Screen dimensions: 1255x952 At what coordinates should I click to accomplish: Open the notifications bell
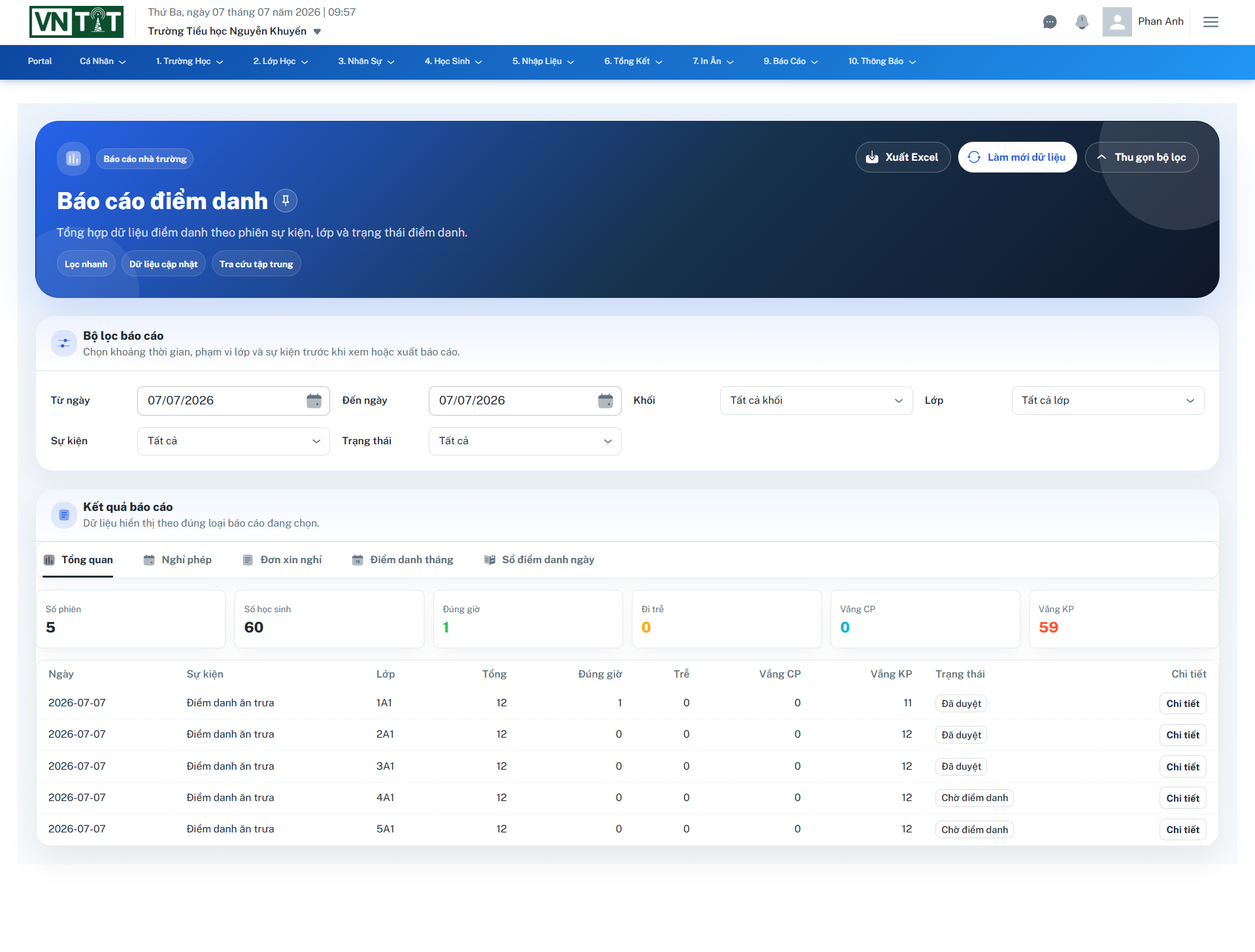1082,22
